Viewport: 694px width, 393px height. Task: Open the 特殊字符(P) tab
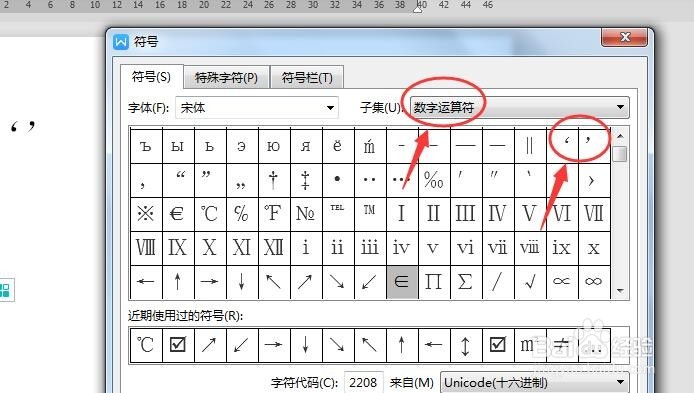(226, 78)
